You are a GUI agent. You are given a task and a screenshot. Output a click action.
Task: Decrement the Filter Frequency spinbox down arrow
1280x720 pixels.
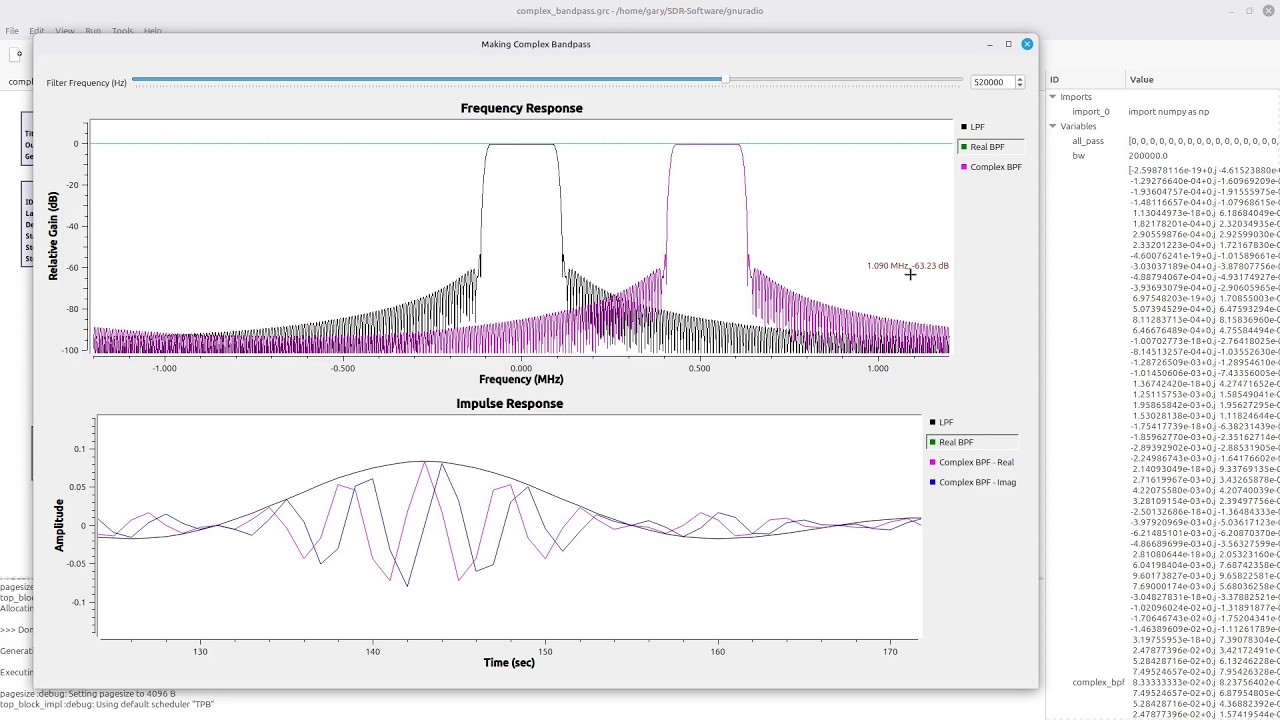[x=1019, y=86]
